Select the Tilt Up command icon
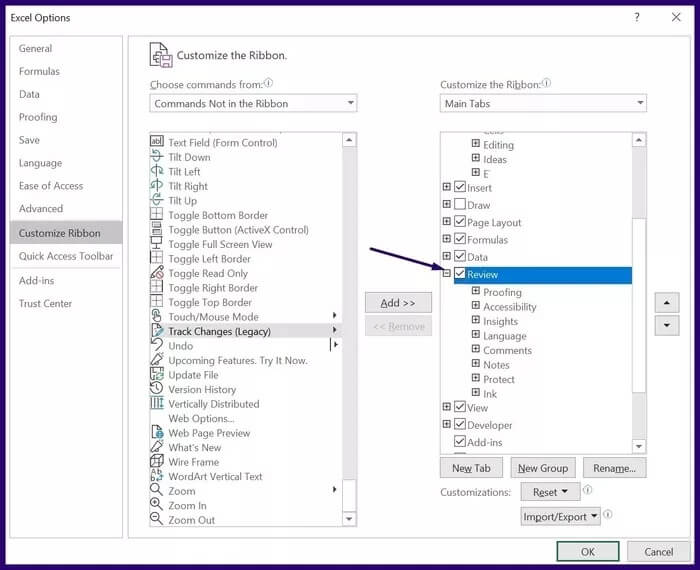The width and height of the screenshot is (700, 570). click(x=157, y=200)
